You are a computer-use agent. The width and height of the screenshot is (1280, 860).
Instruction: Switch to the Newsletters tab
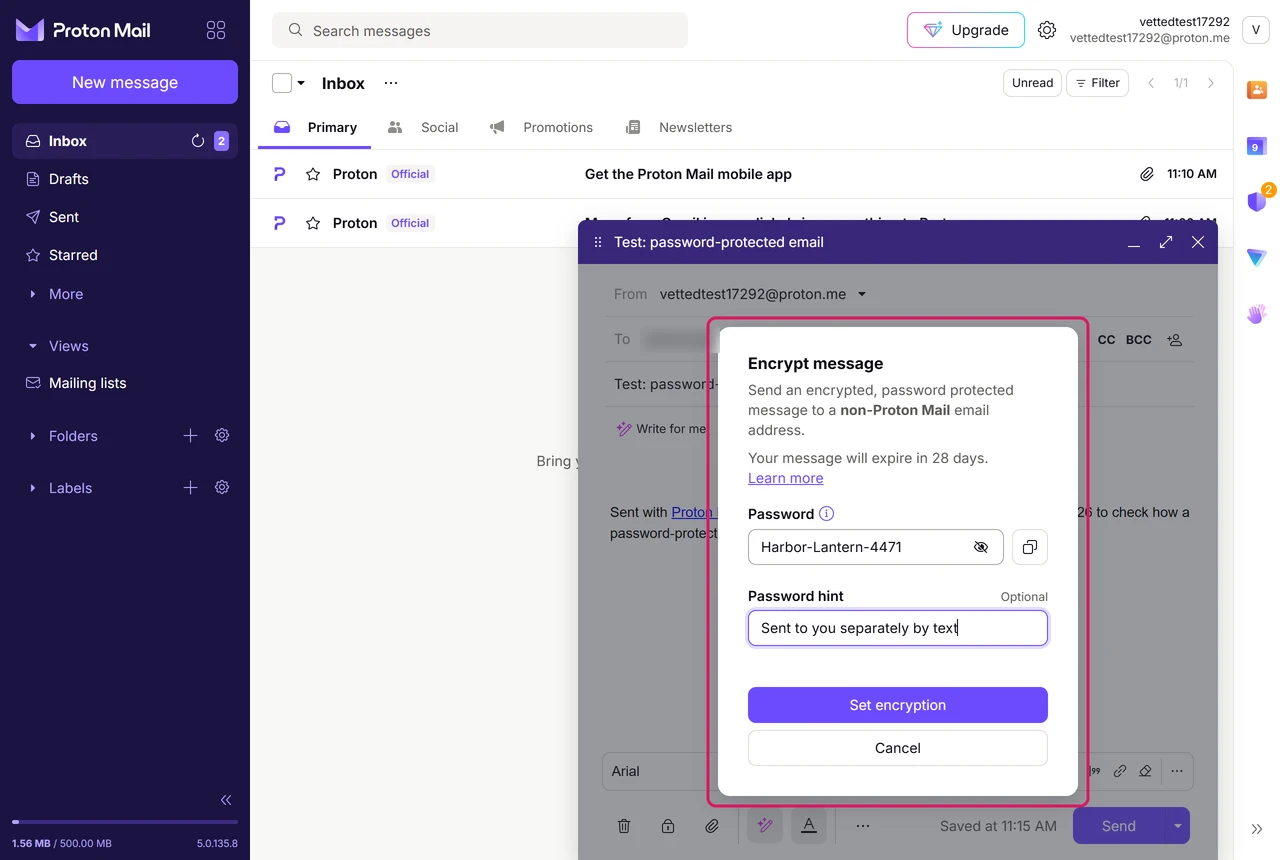pyautogui.click(x=679, y=127)
